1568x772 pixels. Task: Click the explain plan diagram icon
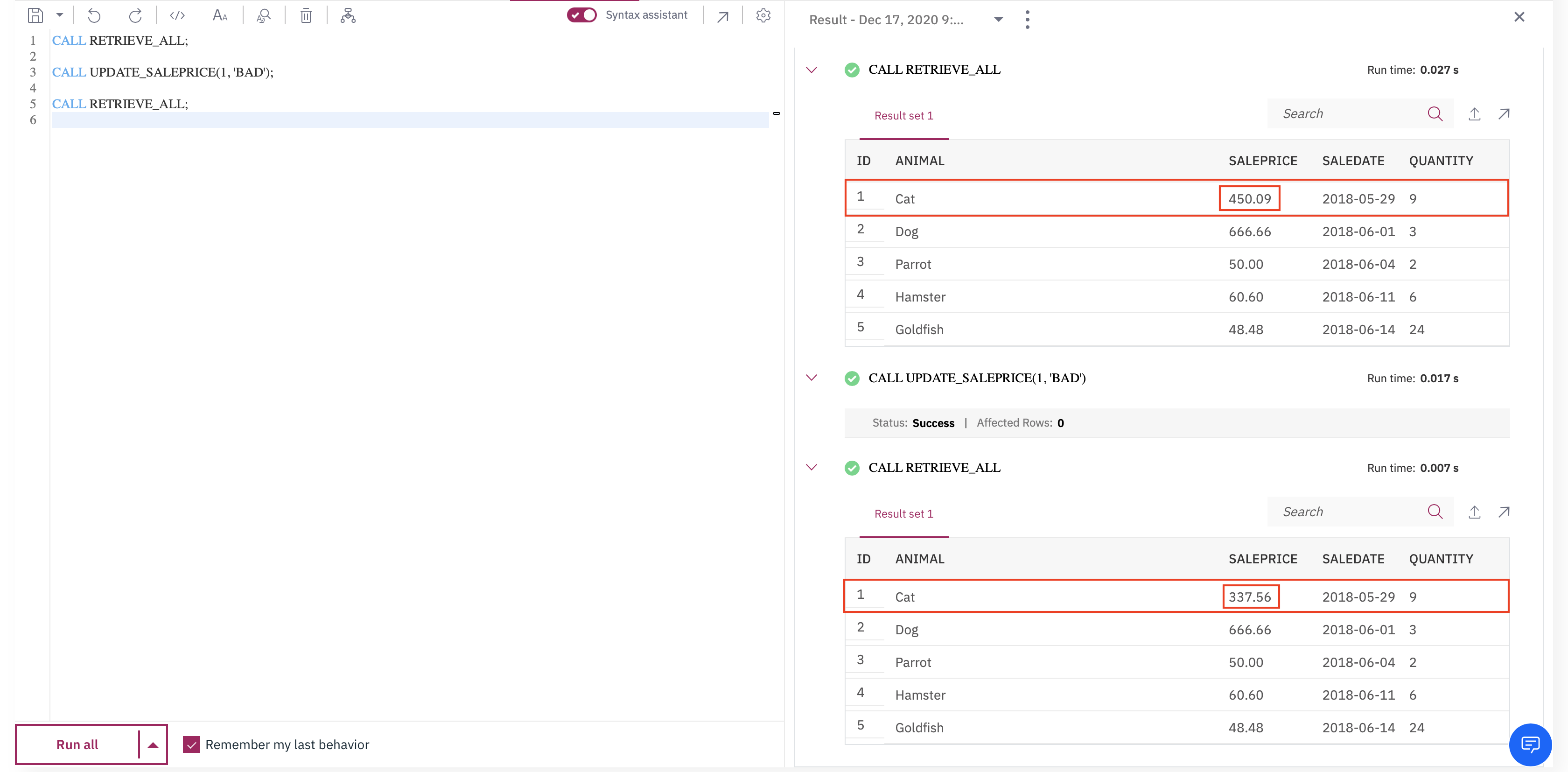[x=348, y=16]
